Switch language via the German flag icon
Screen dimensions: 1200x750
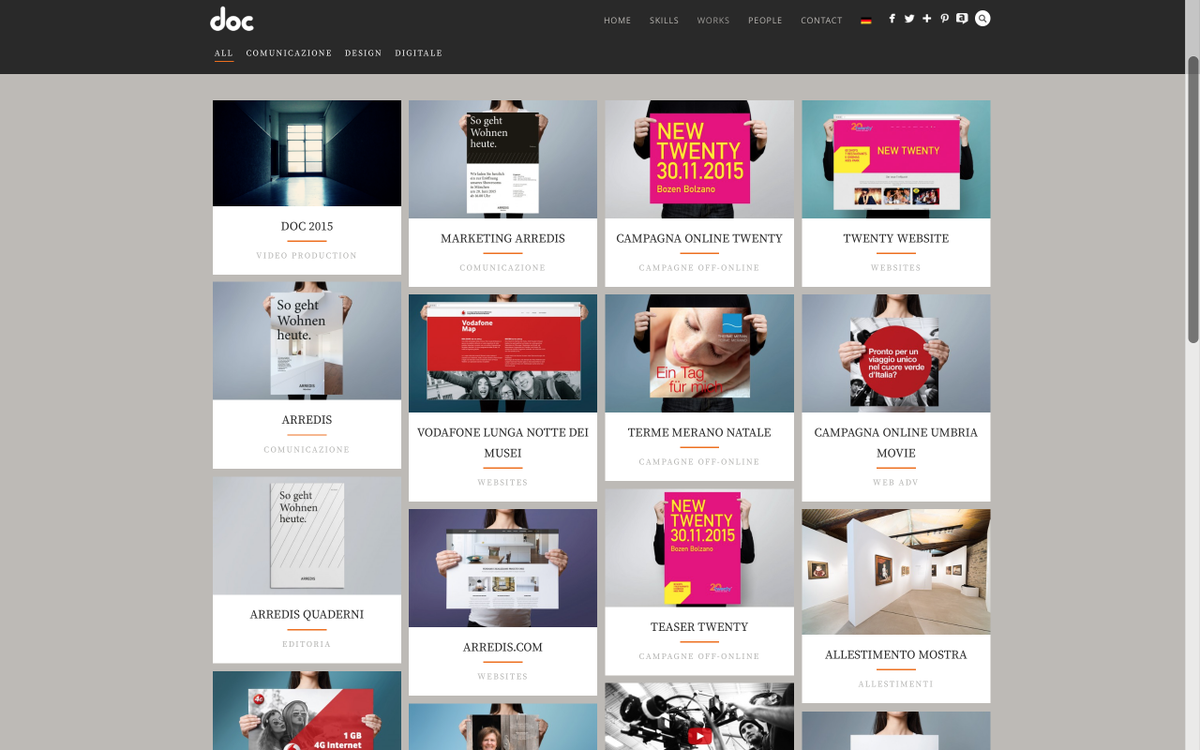866,20
